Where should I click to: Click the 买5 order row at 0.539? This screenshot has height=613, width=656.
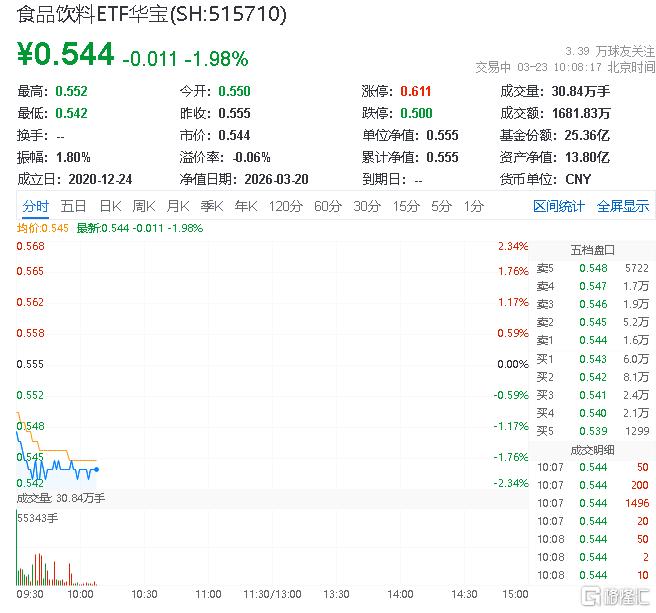pyautogui.click(x=592, y=431)
